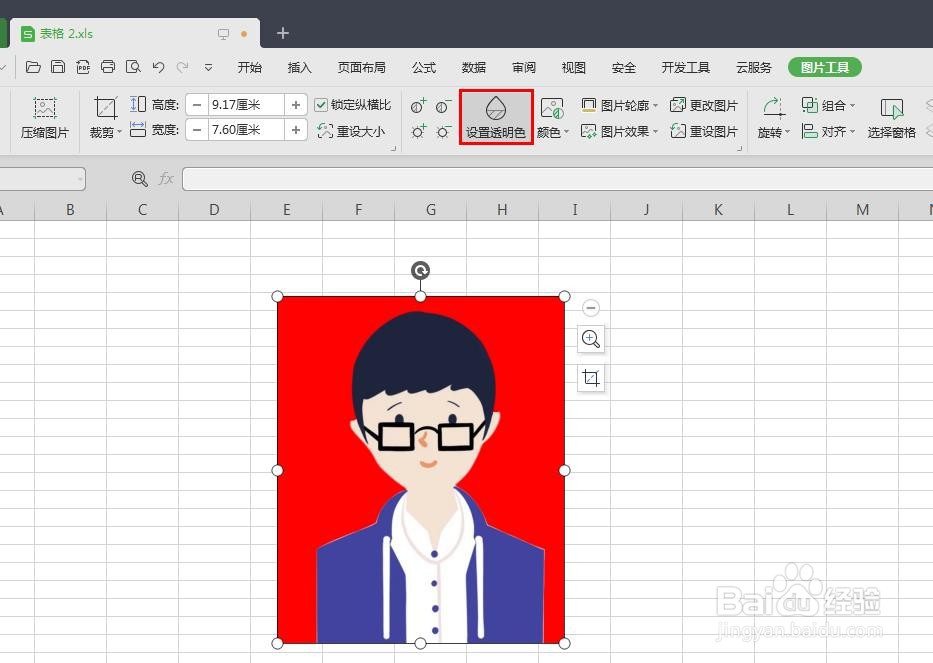Click 重设图片 reset picture button
Screen dimensions: 933x663
[704, 131]
